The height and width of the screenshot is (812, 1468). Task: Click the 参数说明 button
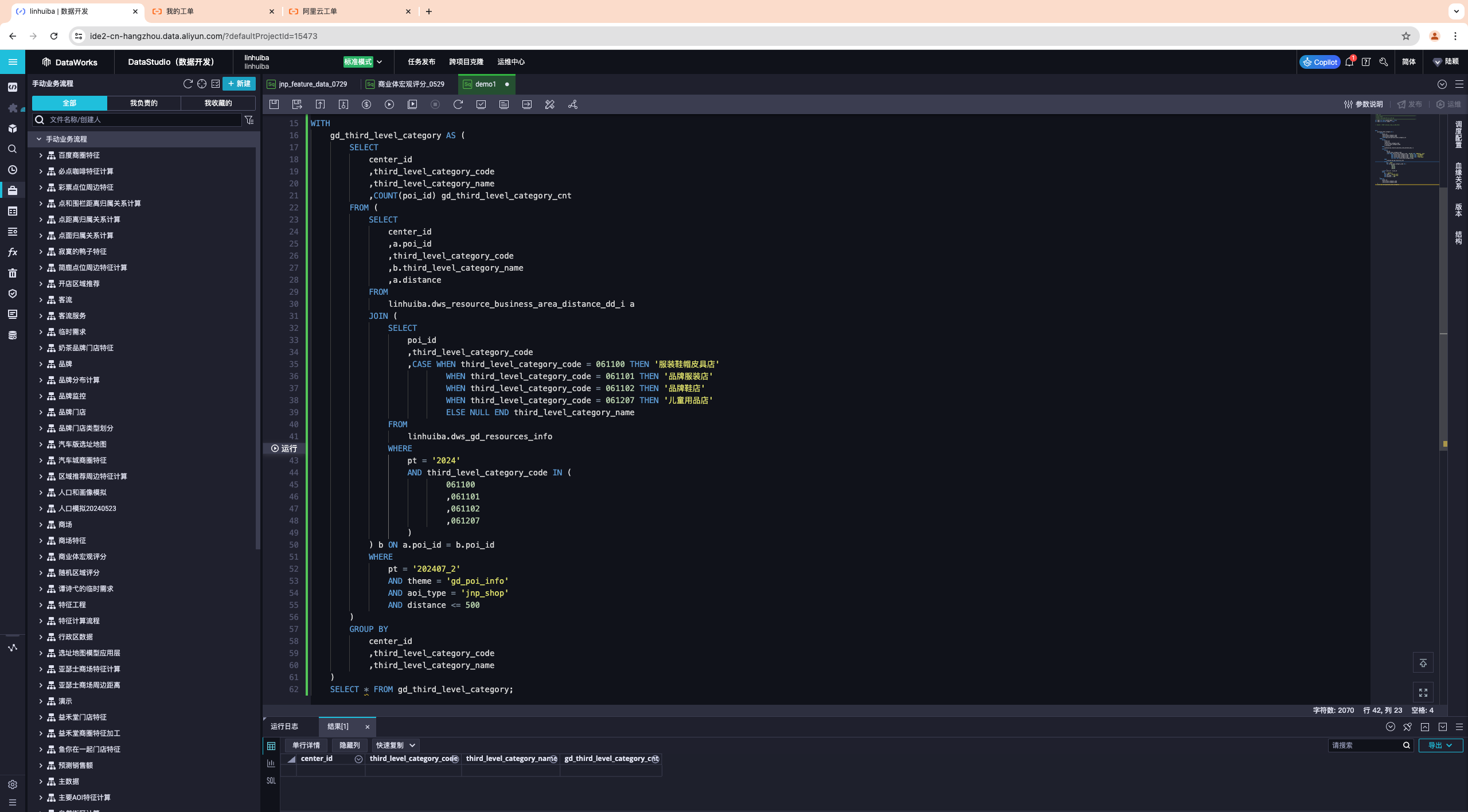[x=1364, y=104]
